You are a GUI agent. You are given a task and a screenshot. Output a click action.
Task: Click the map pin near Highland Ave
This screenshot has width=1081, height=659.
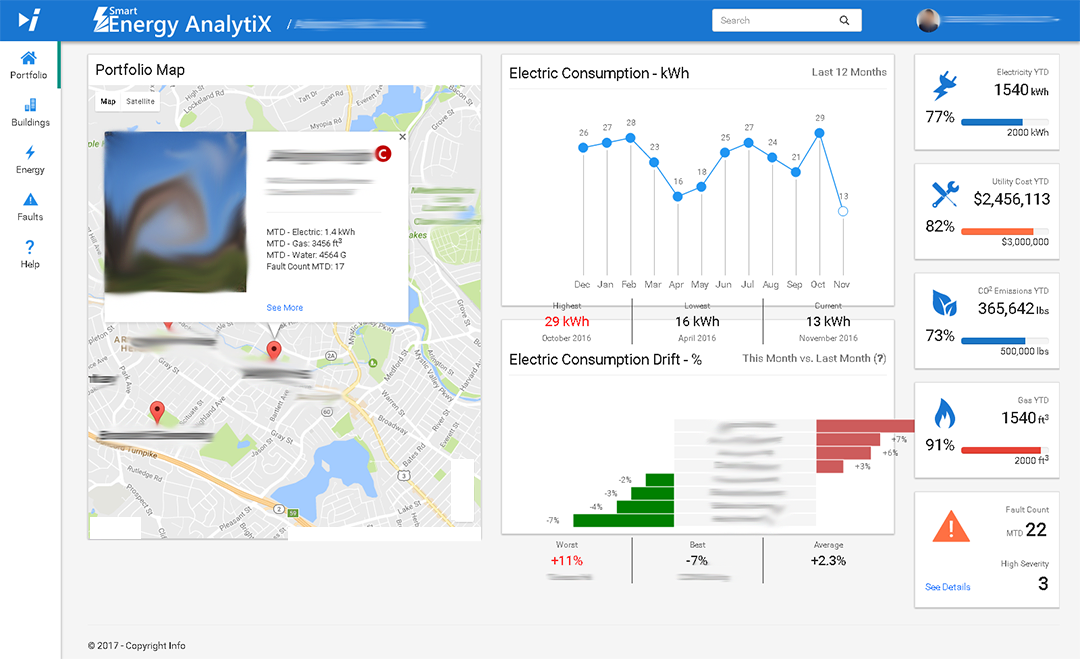point(157,412)
